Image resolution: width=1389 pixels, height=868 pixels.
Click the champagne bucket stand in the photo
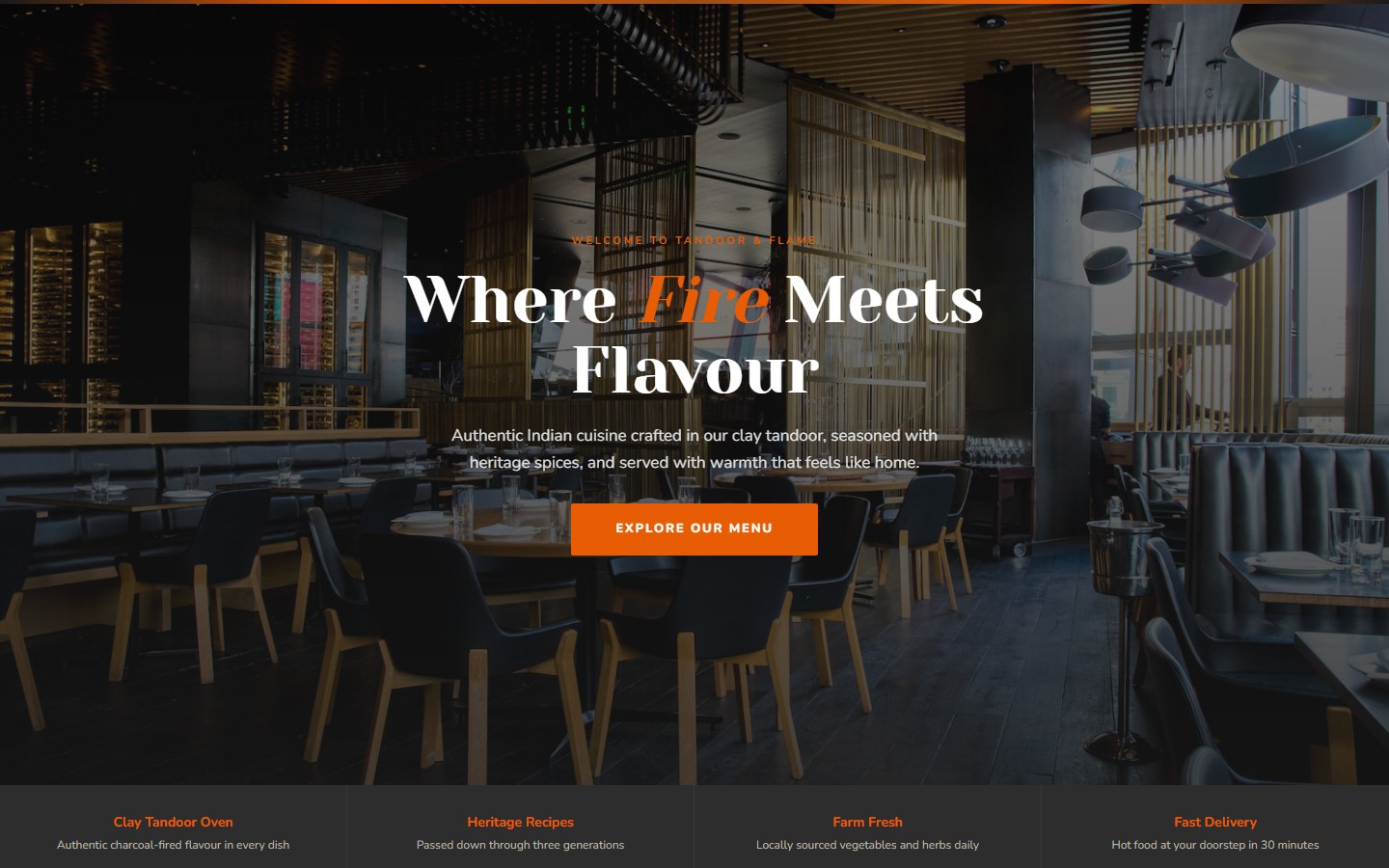tap(1125, 637)
